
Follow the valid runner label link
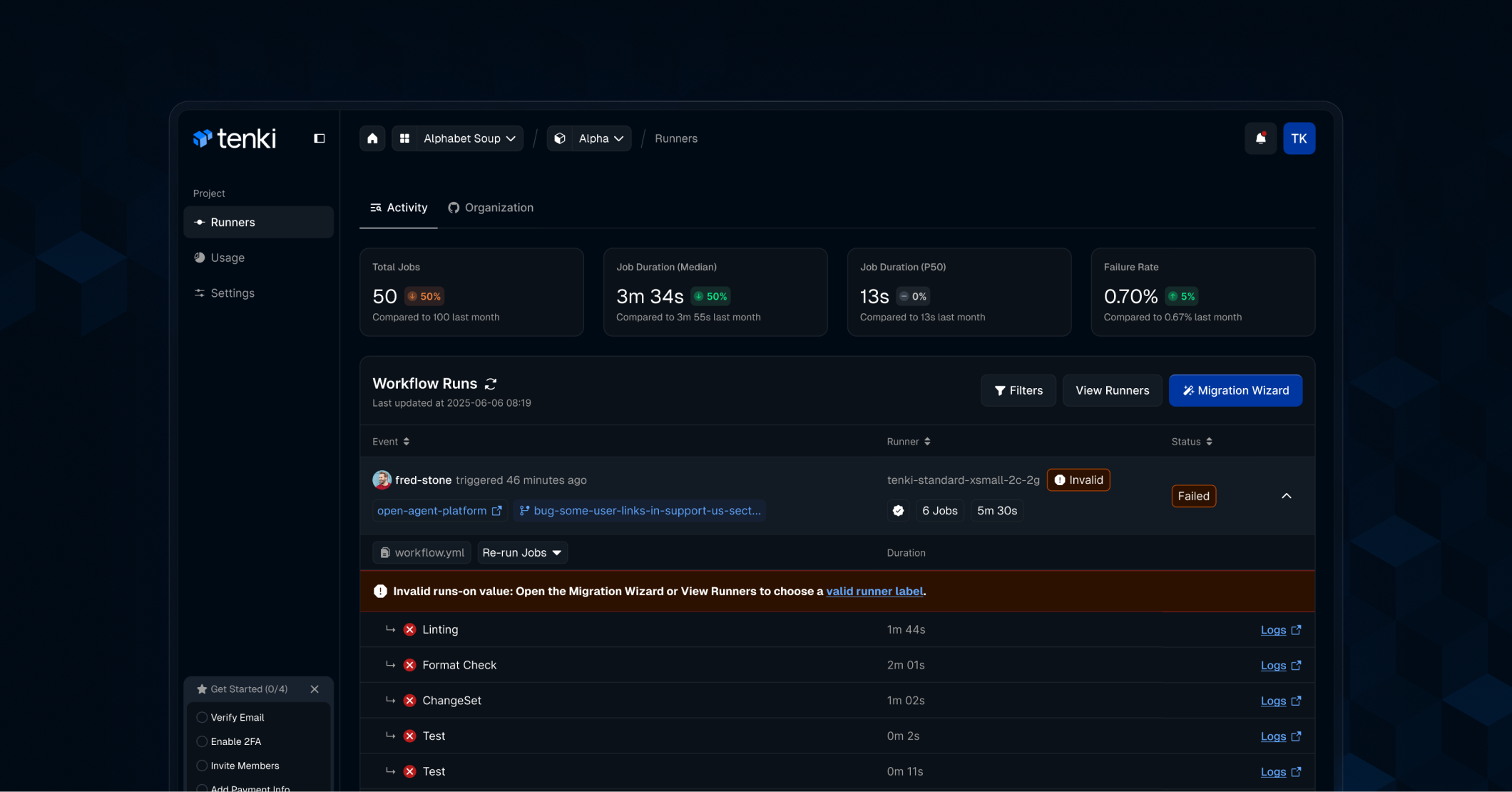tap(874, 592)
